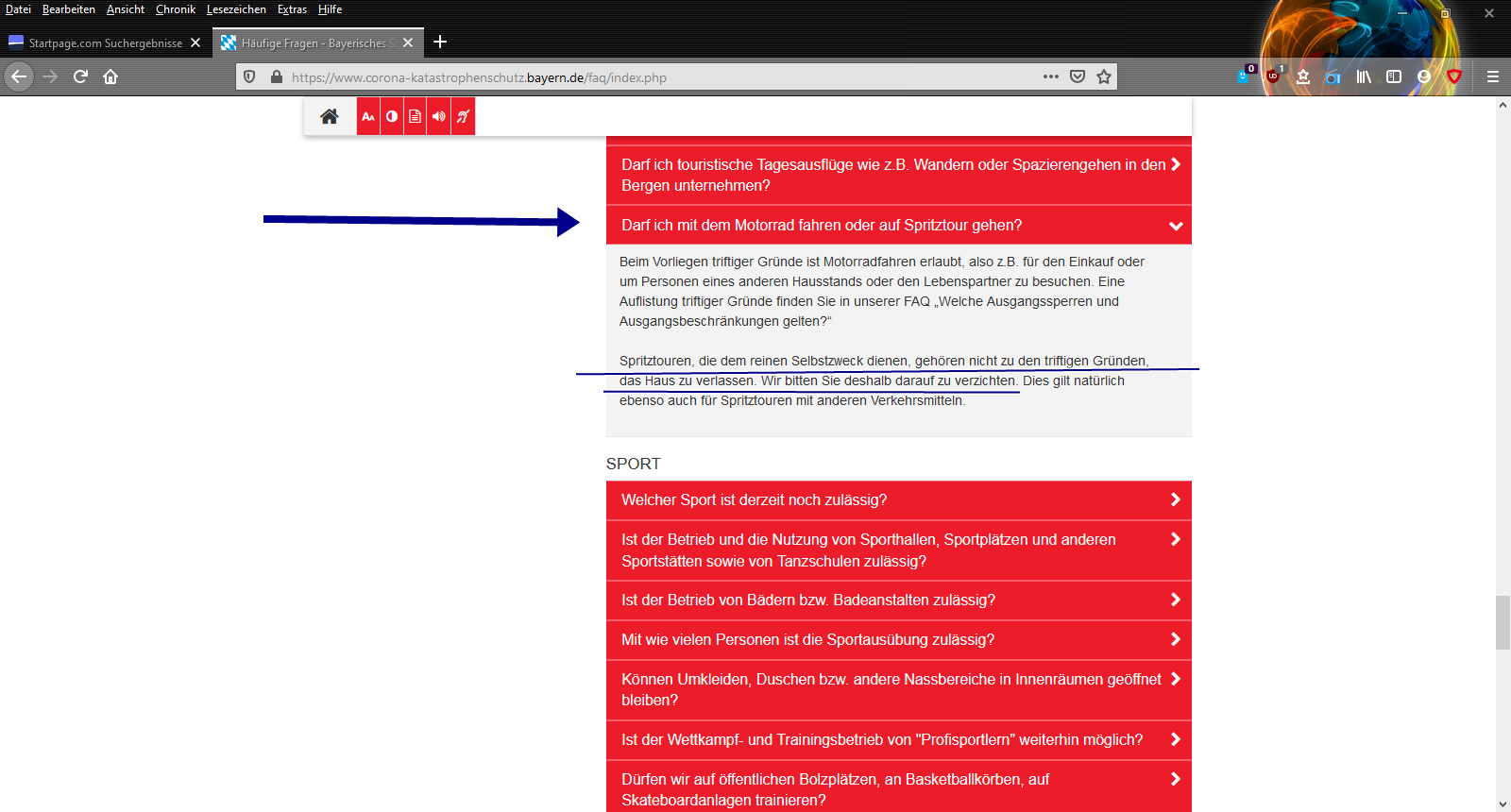
Task: Open the uBlock Origin extension
Action: point(1273,76)
